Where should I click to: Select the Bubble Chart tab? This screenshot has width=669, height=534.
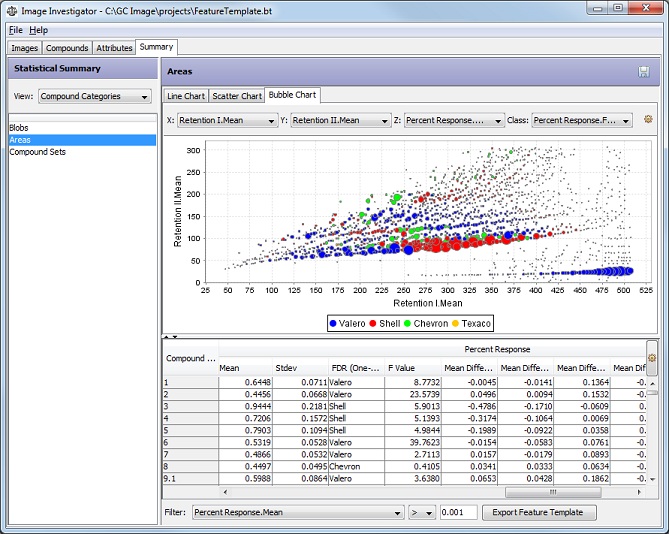coord(292,95)
